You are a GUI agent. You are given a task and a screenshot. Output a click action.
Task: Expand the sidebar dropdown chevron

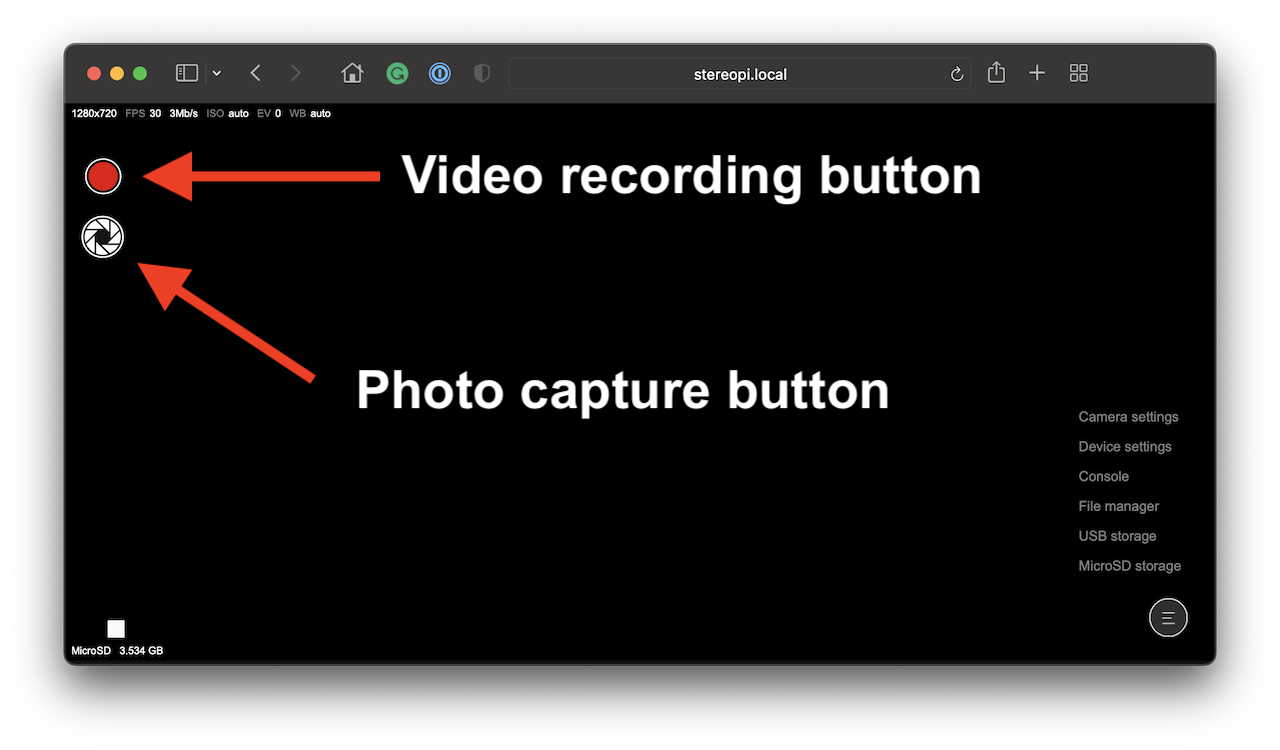(217, 73)
